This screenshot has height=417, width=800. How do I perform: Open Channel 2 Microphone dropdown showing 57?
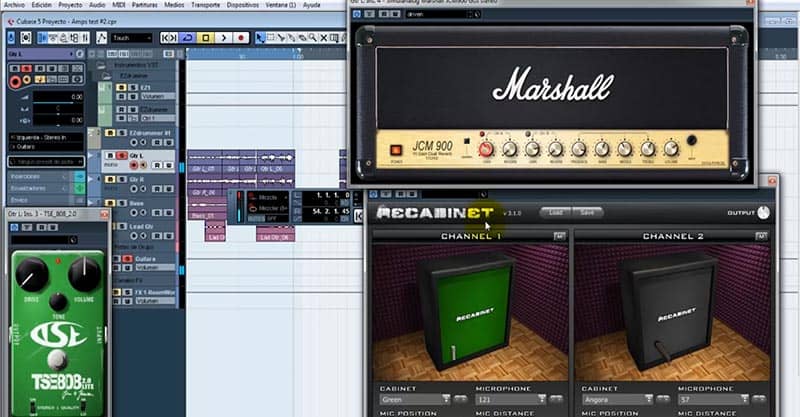(714, 400)
